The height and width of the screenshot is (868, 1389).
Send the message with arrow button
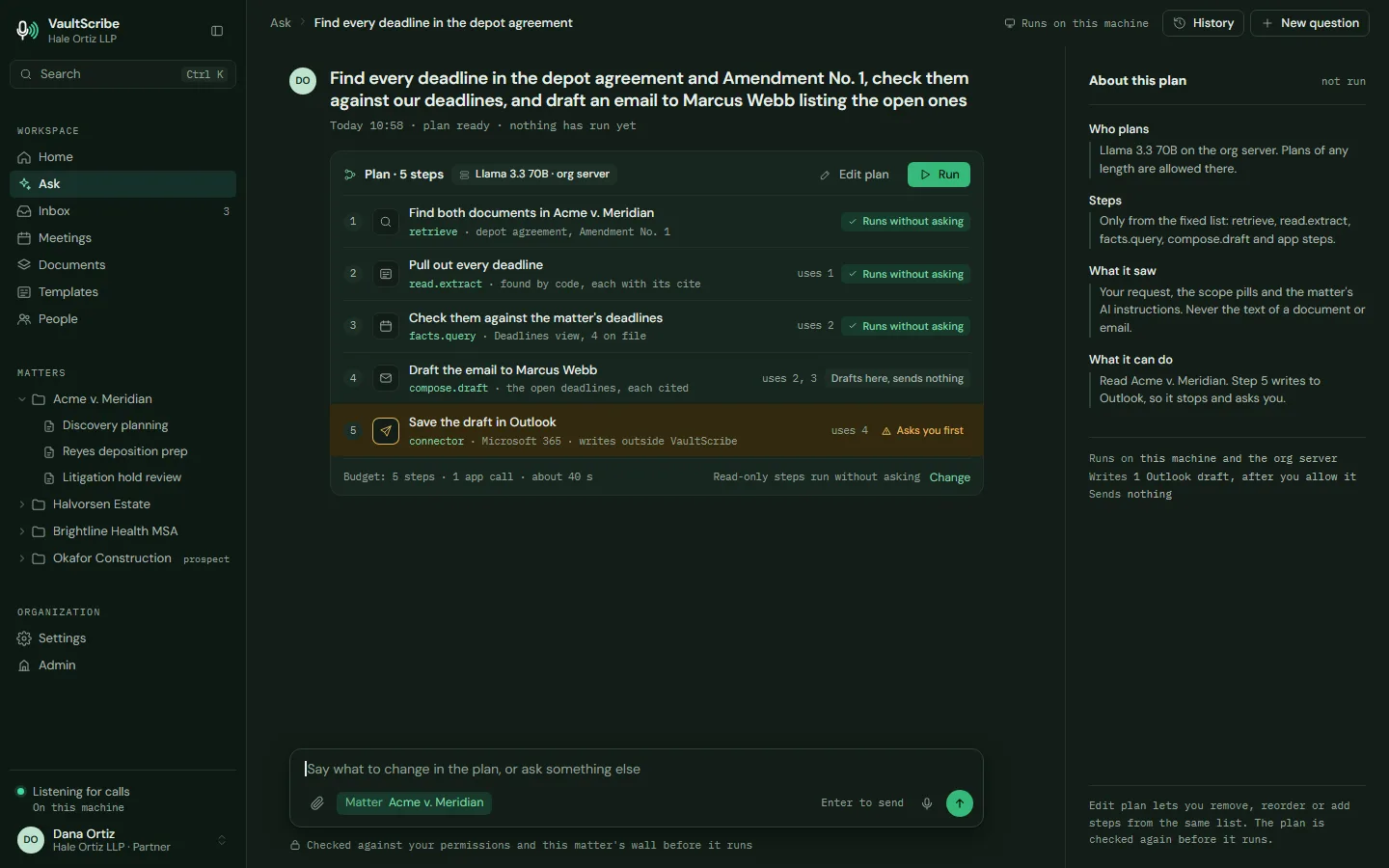click(960, 803)
